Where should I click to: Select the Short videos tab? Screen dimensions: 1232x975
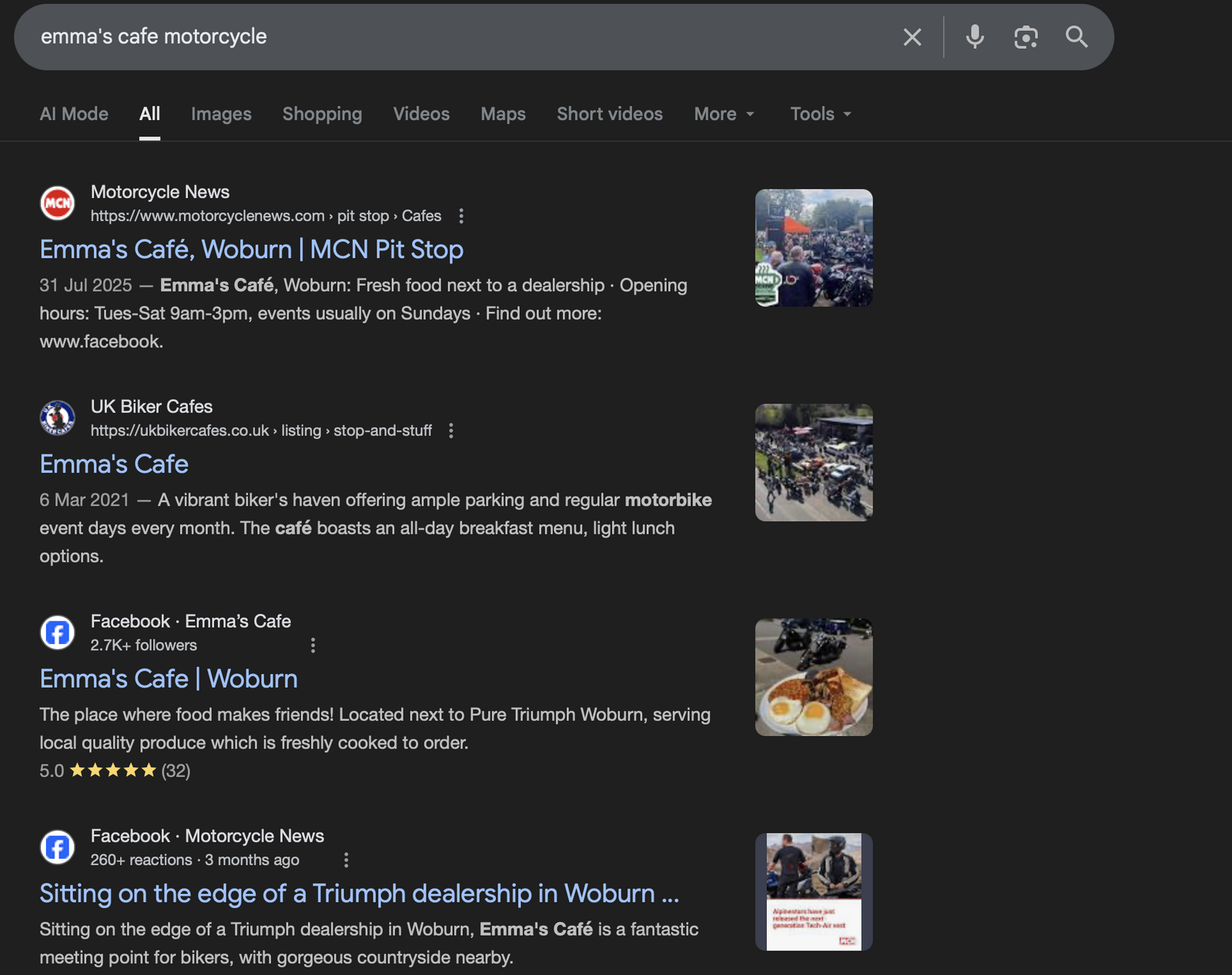pos(609,114)
